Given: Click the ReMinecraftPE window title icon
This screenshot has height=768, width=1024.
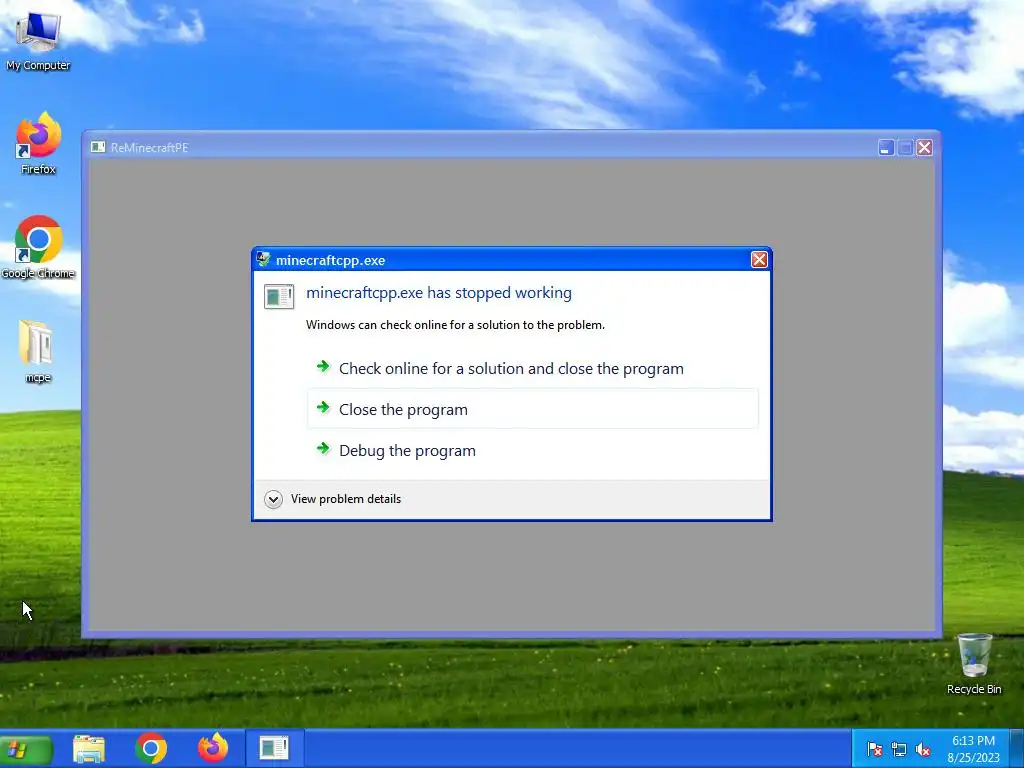Looking at the screenshot, I should pyautogui.click(x=98, y=147).
